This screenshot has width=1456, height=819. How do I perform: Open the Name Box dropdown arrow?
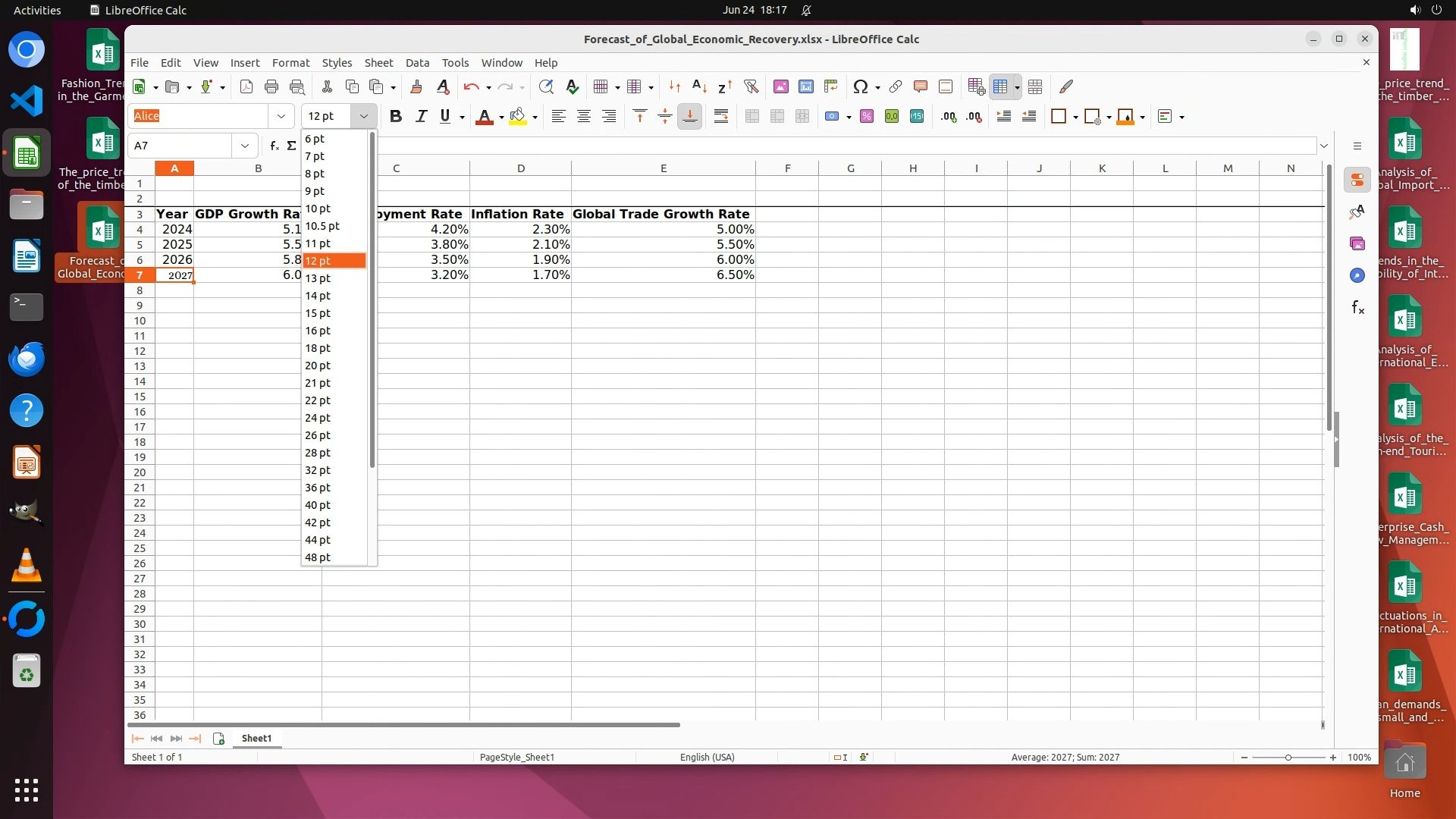pos(245,146)
